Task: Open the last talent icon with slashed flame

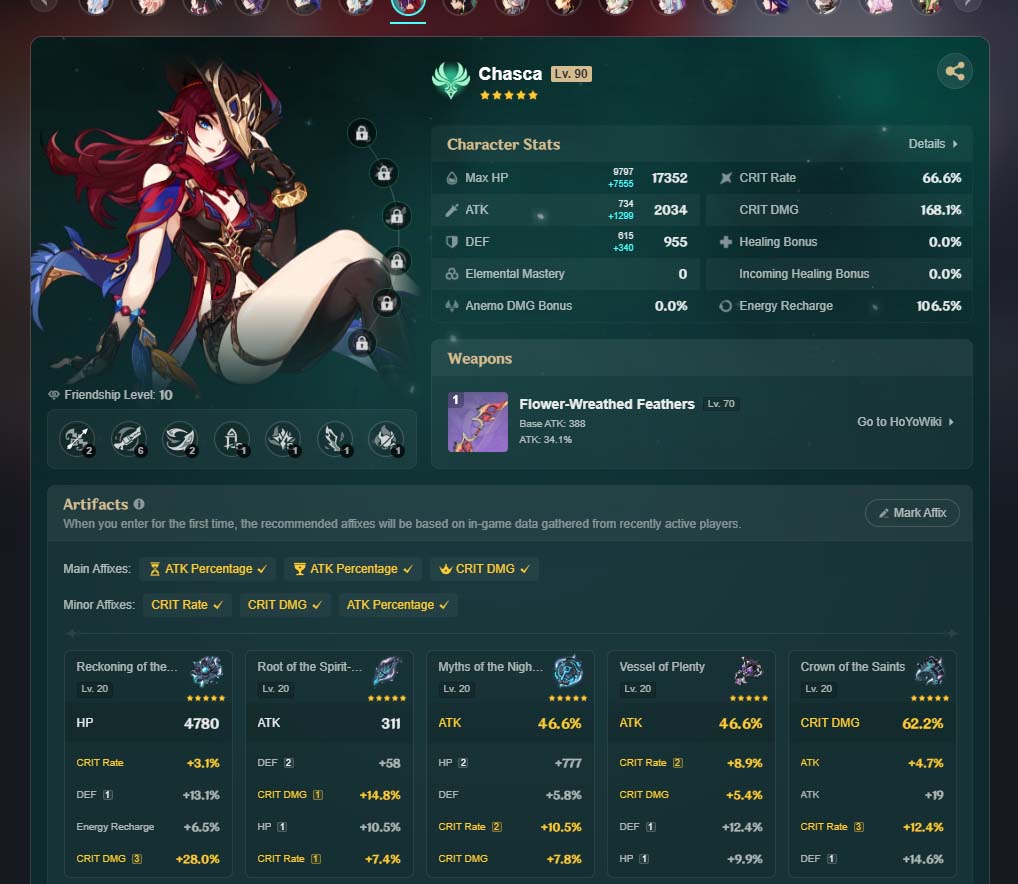Action: (x=386, y=439)
